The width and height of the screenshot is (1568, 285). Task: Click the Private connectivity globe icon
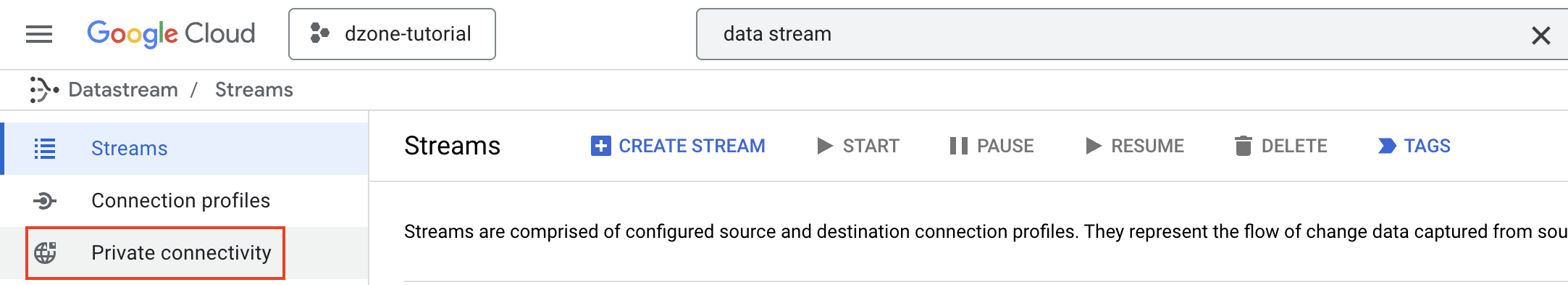[45, 253]
